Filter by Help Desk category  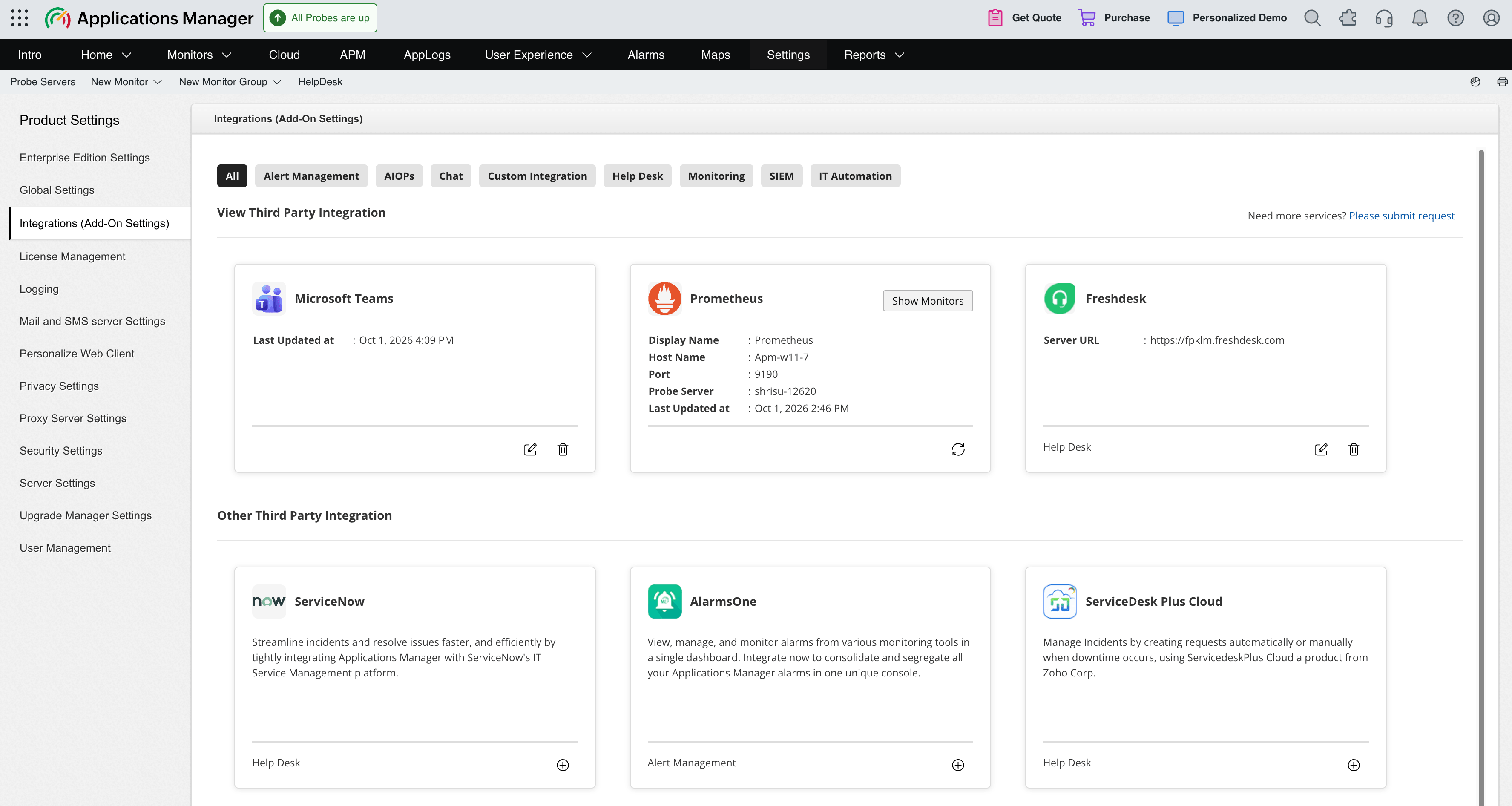pyautogui.click(x=638, y=176)
